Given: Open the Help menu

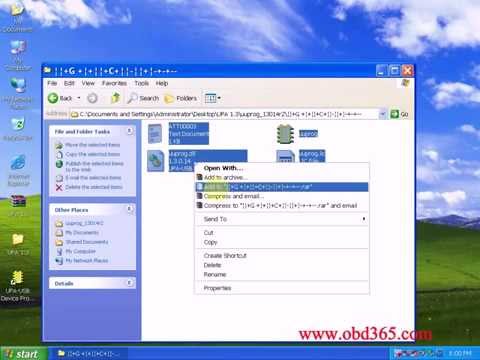Looking at the screenshot, I should [162, 83].
